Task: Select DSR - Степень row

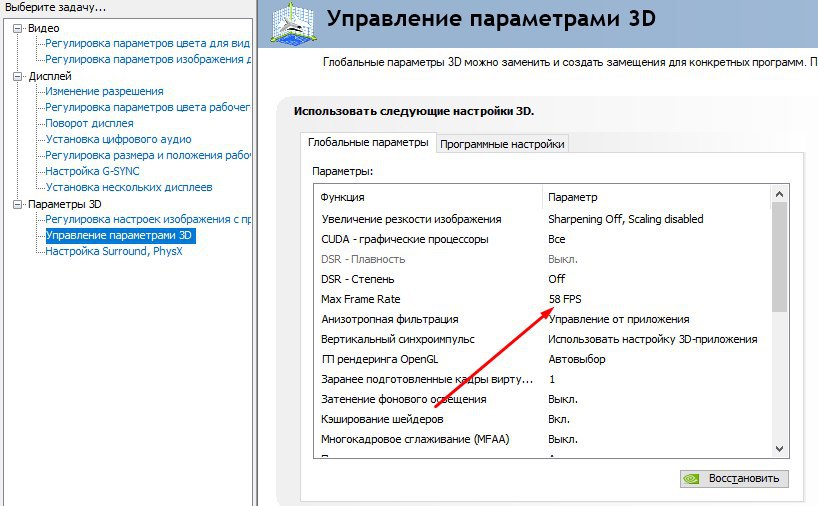Action: tap(543, 279)
